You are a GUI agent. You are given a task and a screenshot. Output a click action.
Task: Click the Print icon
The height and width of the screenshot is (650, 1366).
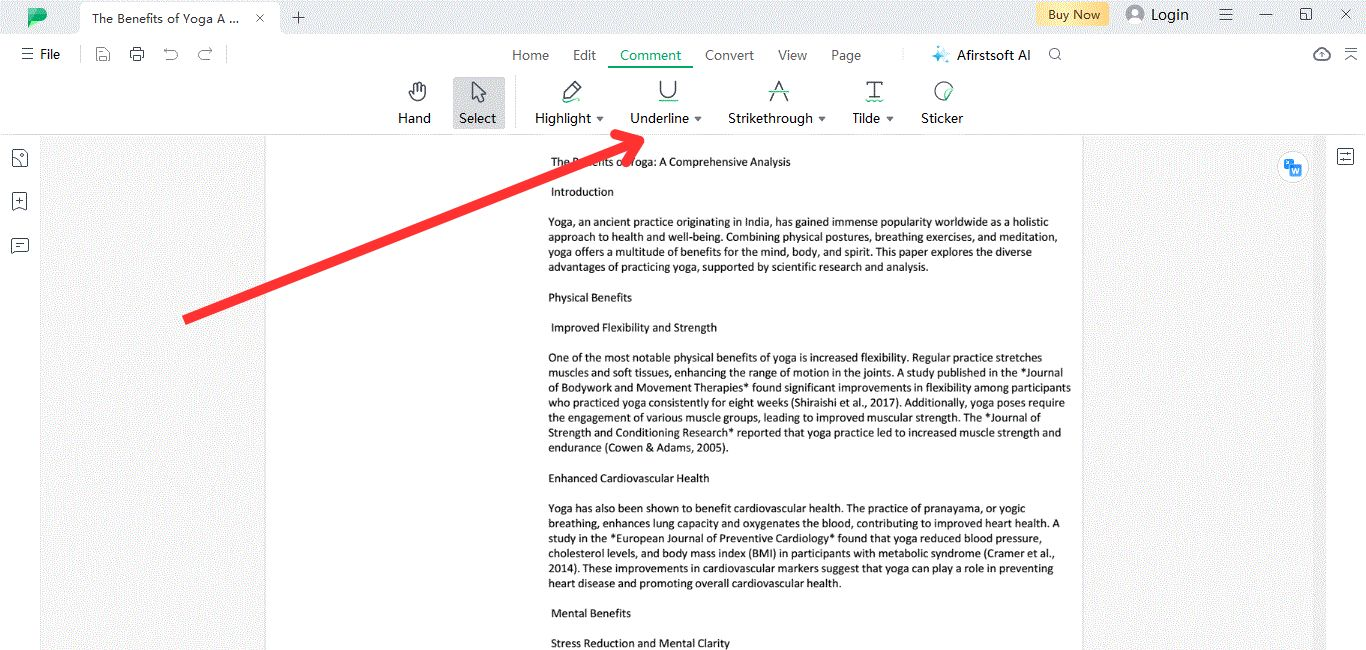pos(137,55)
